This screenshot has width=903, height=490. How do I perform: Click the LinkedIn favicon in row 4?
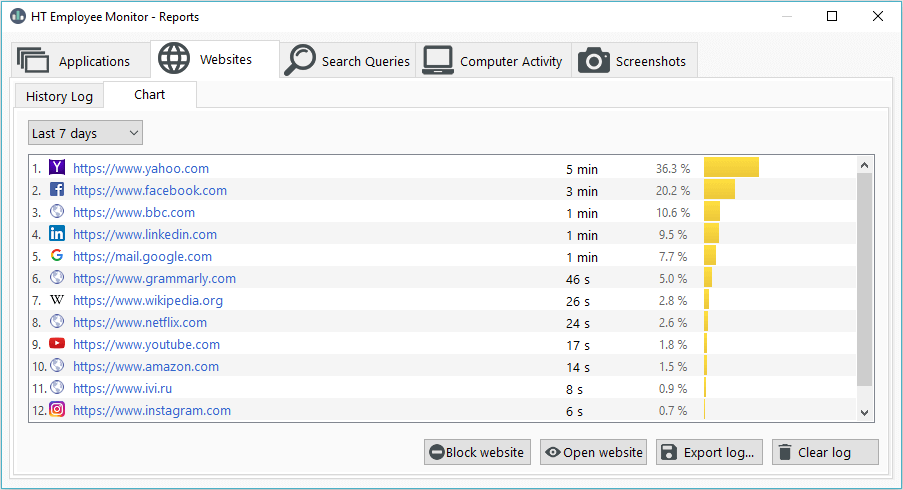pyautogui.click(x=56, y=233)
